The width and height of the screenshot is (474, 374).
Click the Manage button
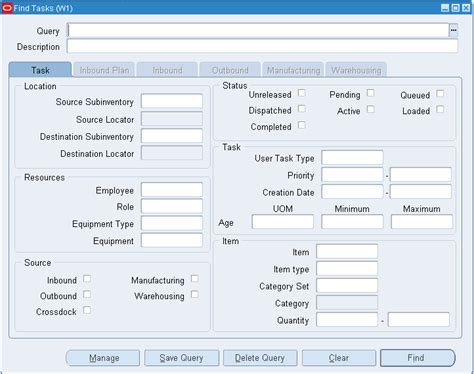click(103, 358)
